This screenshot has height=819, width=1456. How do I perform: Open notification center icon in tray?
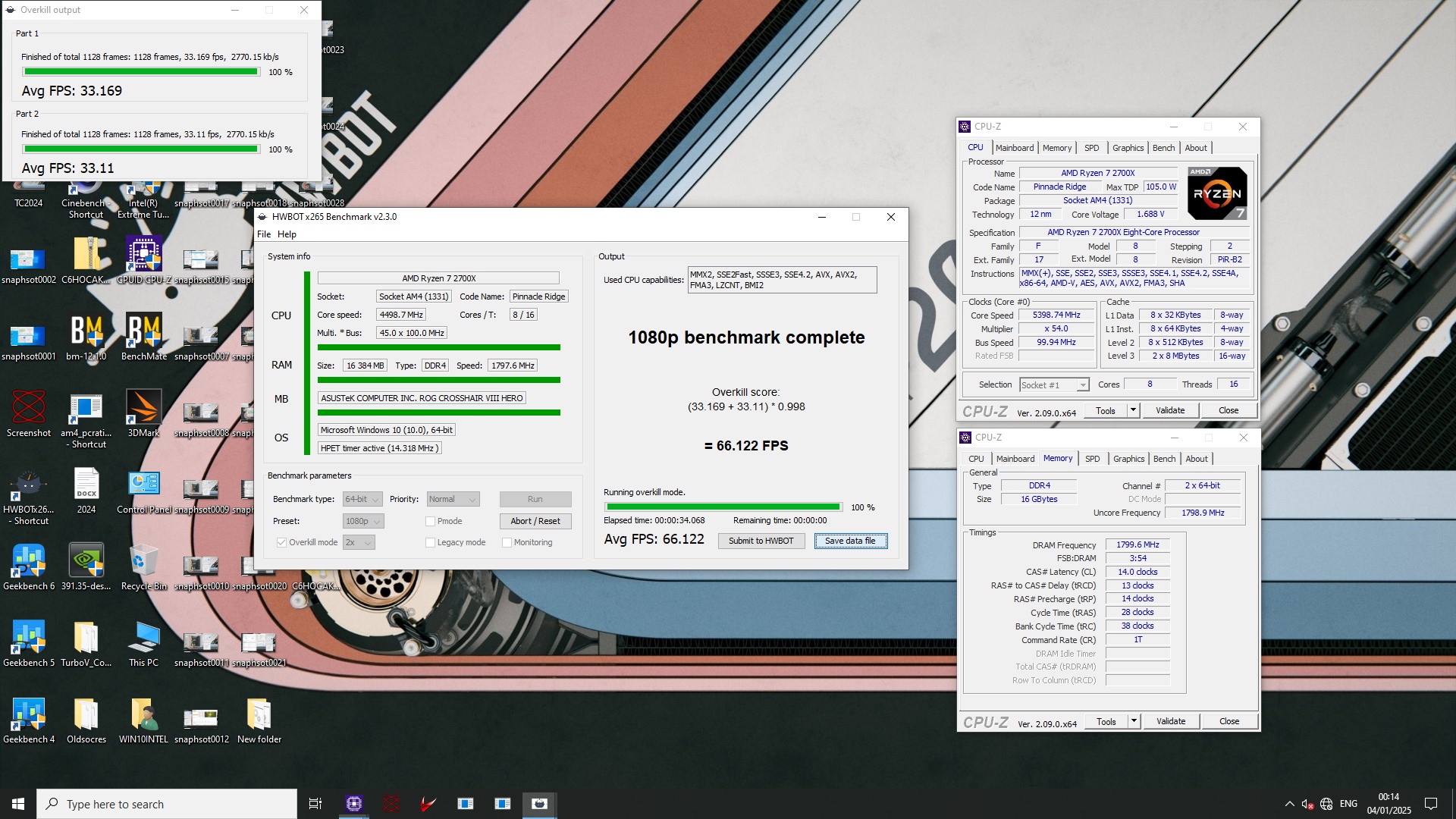tap(1431, 804)
